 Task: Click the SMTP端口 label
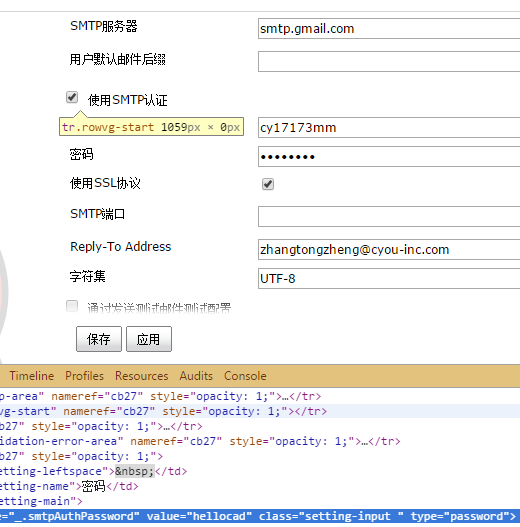pyautogui.click(x=97, y=214)
